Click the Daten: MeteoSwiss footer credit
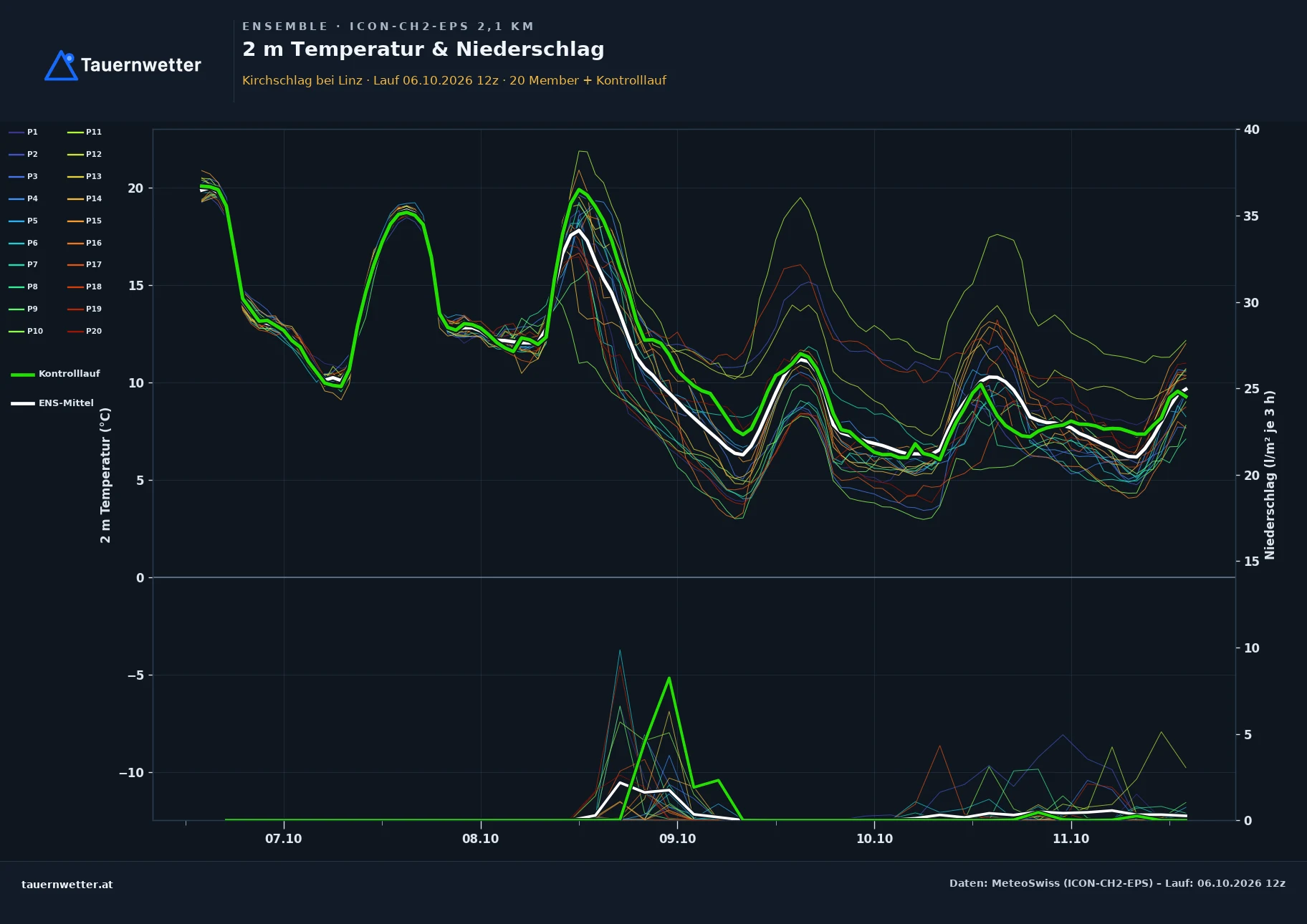The width and height of the screenshot is (1307, 924). (x=1117, y=883)
